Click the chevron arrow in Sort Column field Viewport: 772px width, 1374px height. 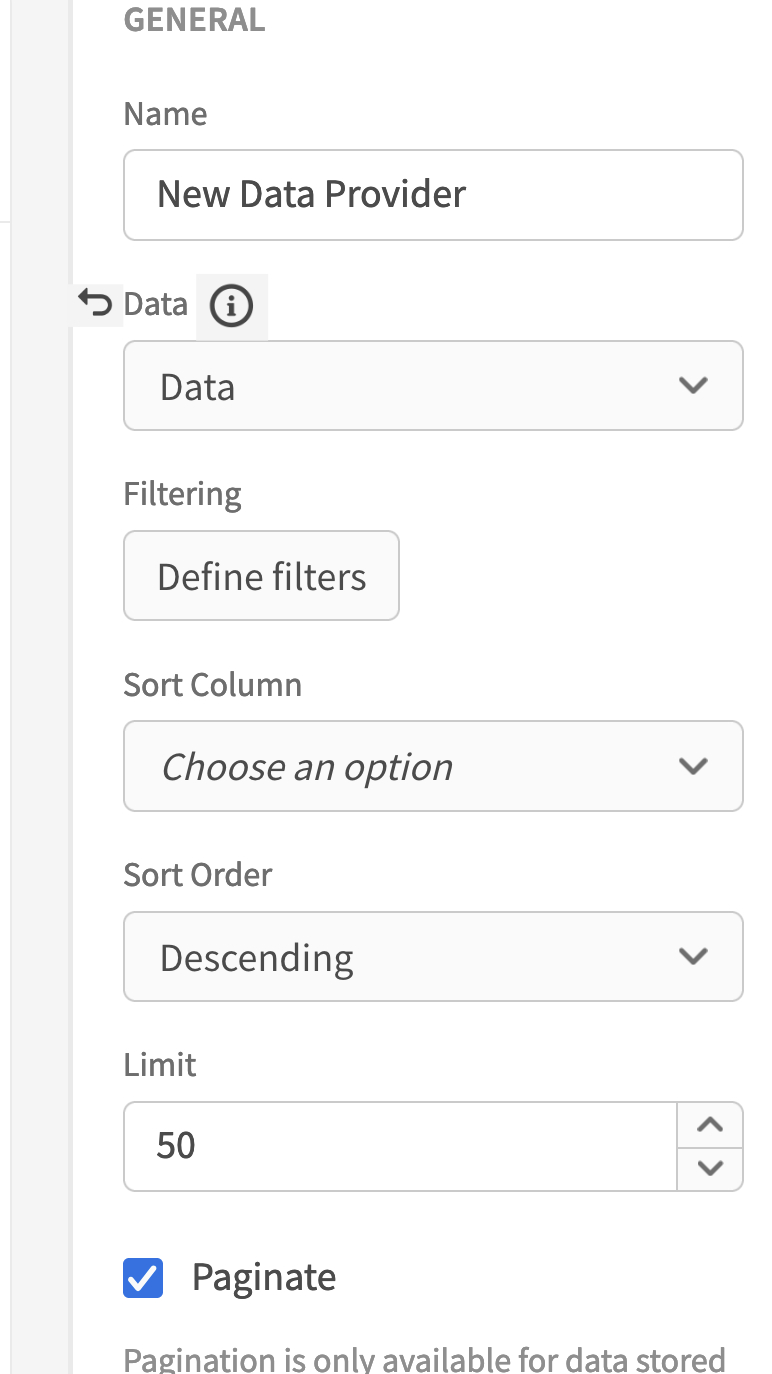693,766
